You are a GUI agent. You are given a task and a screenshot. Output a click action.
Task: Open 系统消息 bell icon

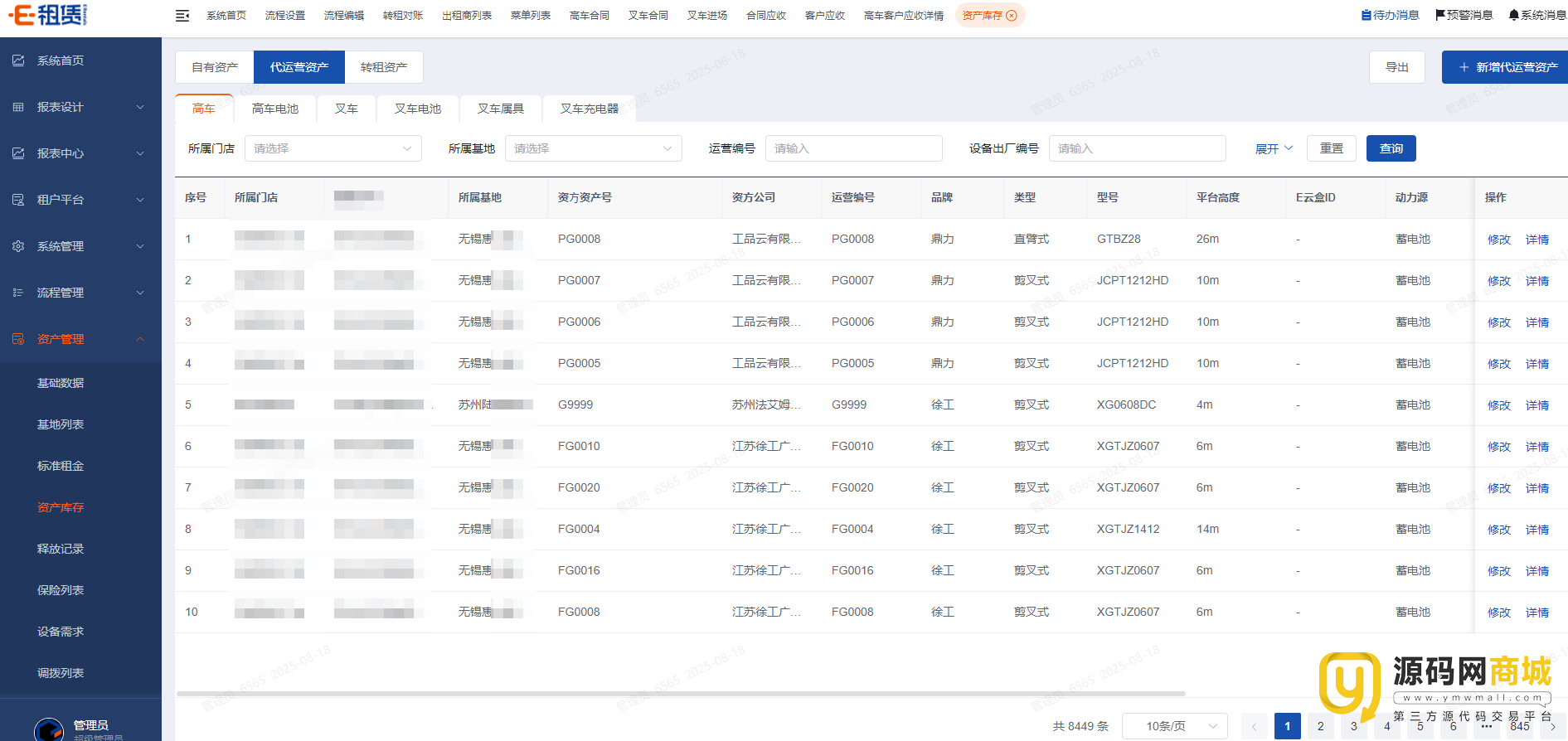pos(1514,15)
